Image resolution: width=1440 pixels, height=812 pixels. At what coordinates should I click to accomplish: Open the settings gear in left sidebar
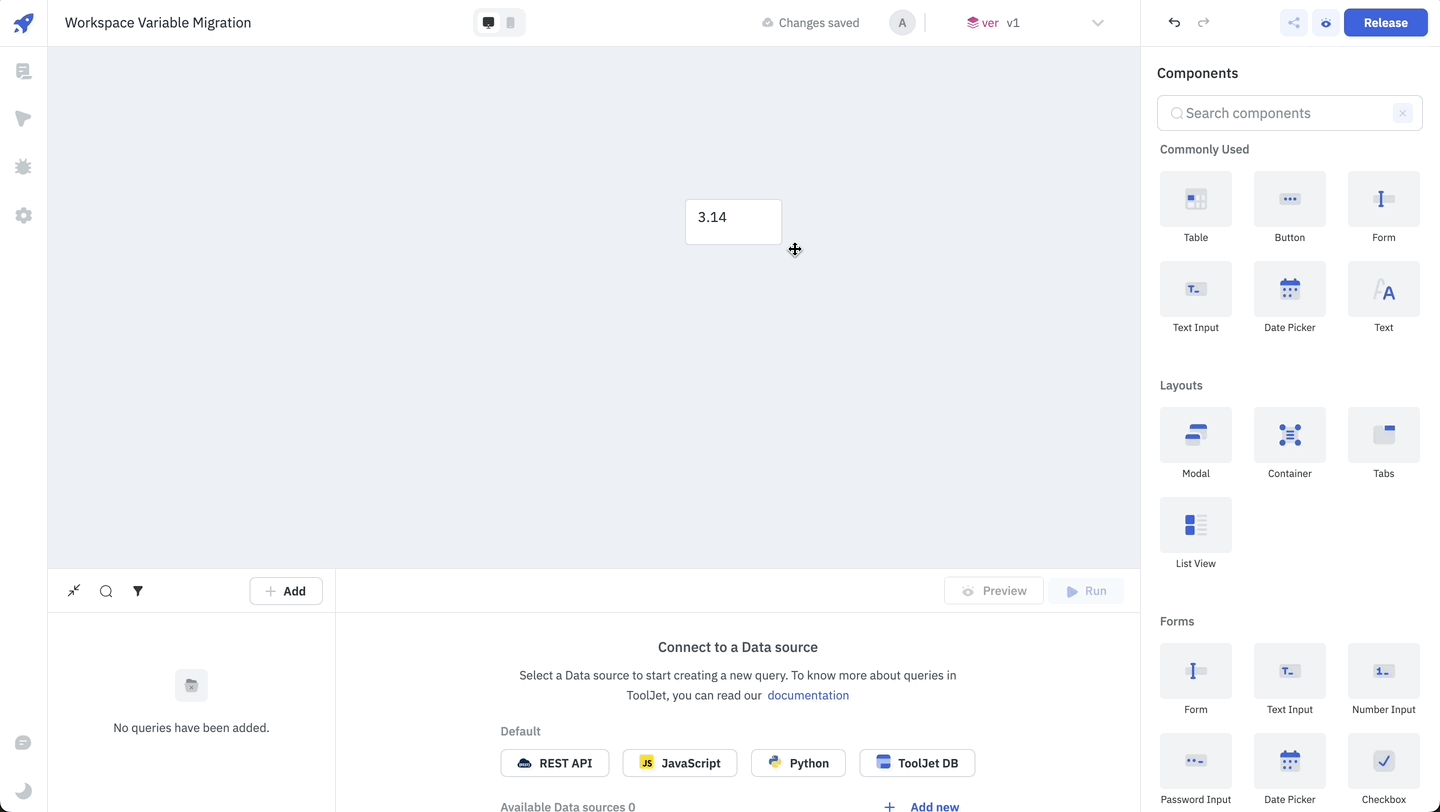23,215
